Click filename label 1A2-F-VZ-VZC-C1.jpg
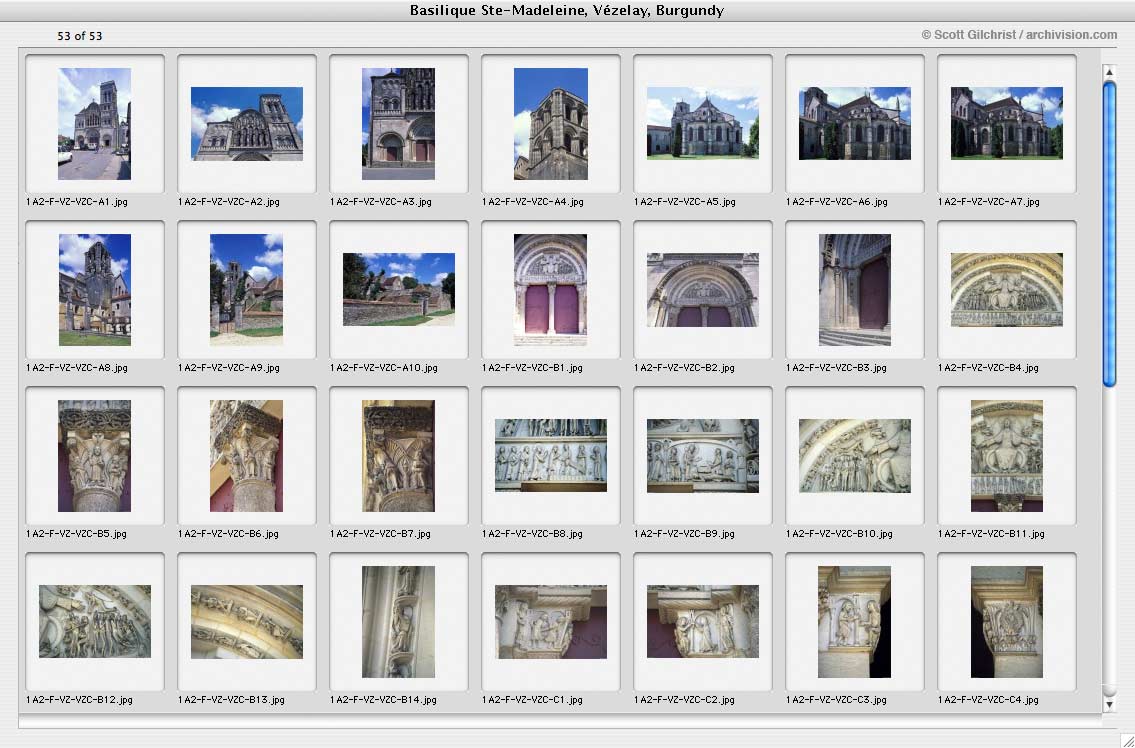Screen dimensions: 1135x748 coord(532,699)
